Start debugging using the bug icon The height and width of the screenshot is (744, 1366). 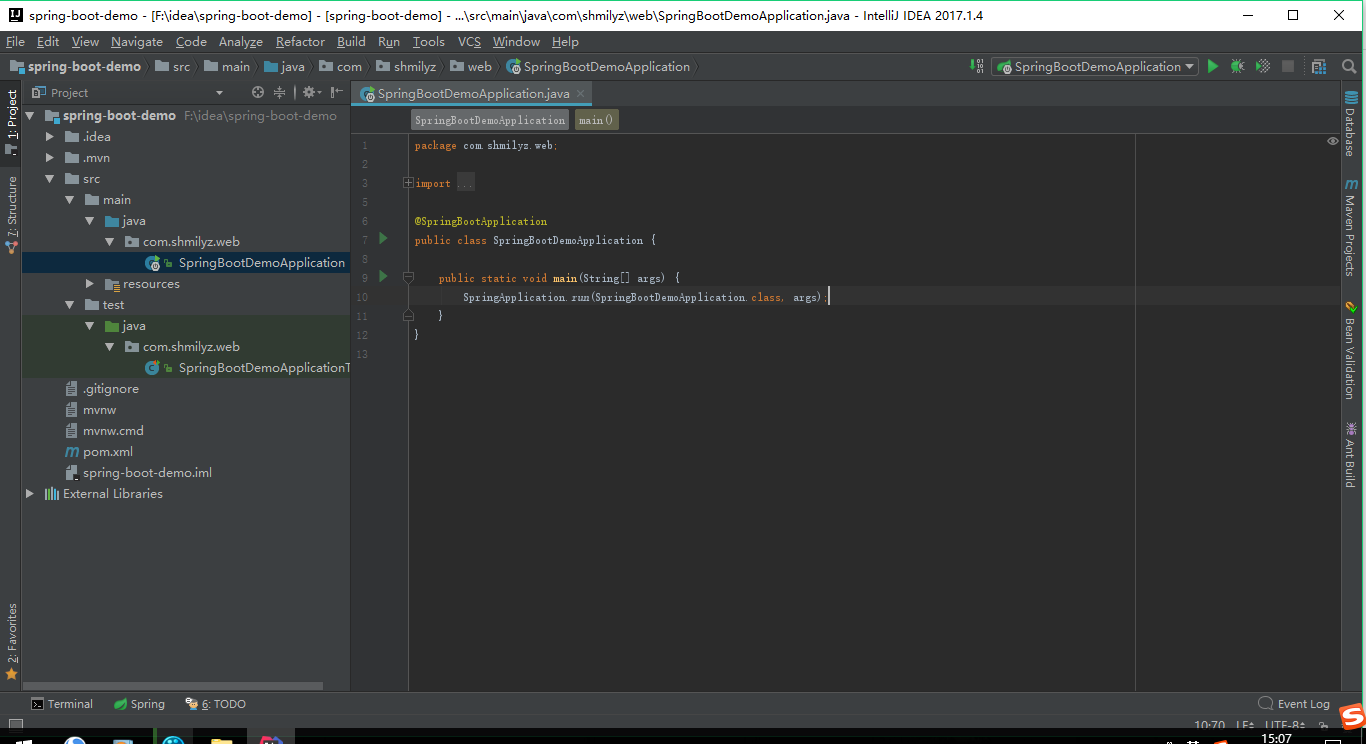click(x=1237, y=65)
